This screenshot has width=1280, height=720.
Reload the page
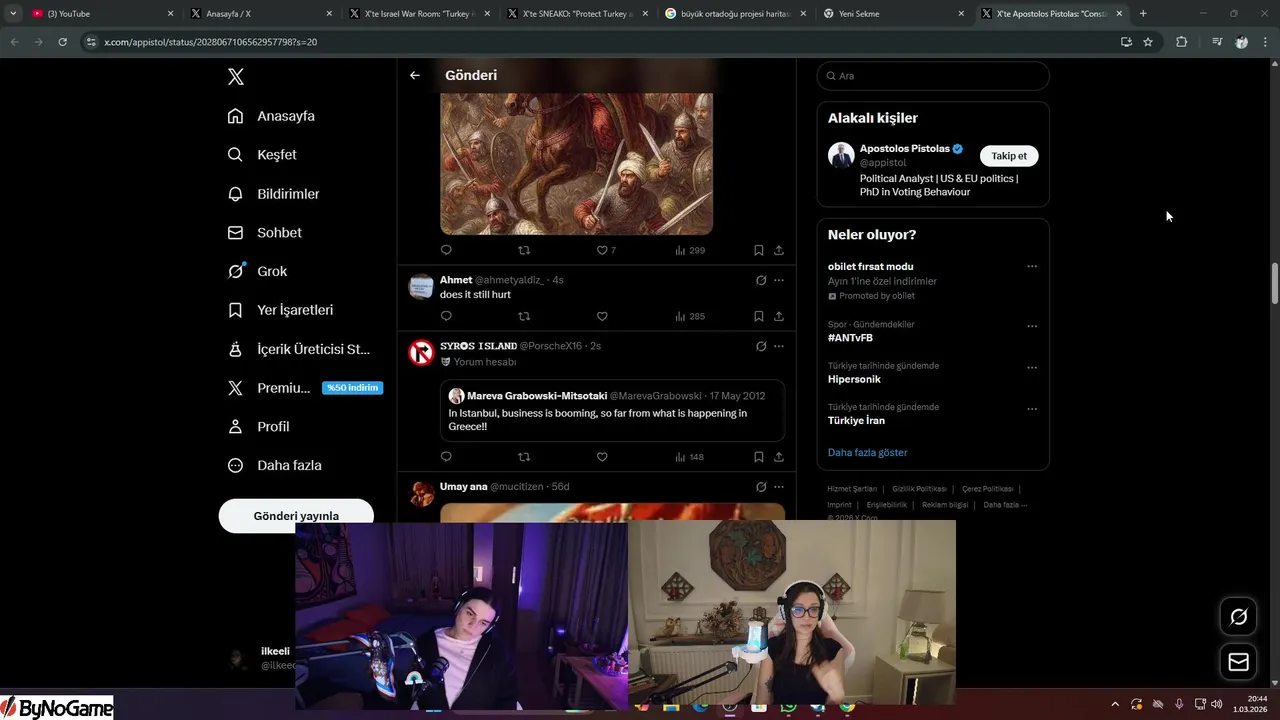(x=62, y=42)
